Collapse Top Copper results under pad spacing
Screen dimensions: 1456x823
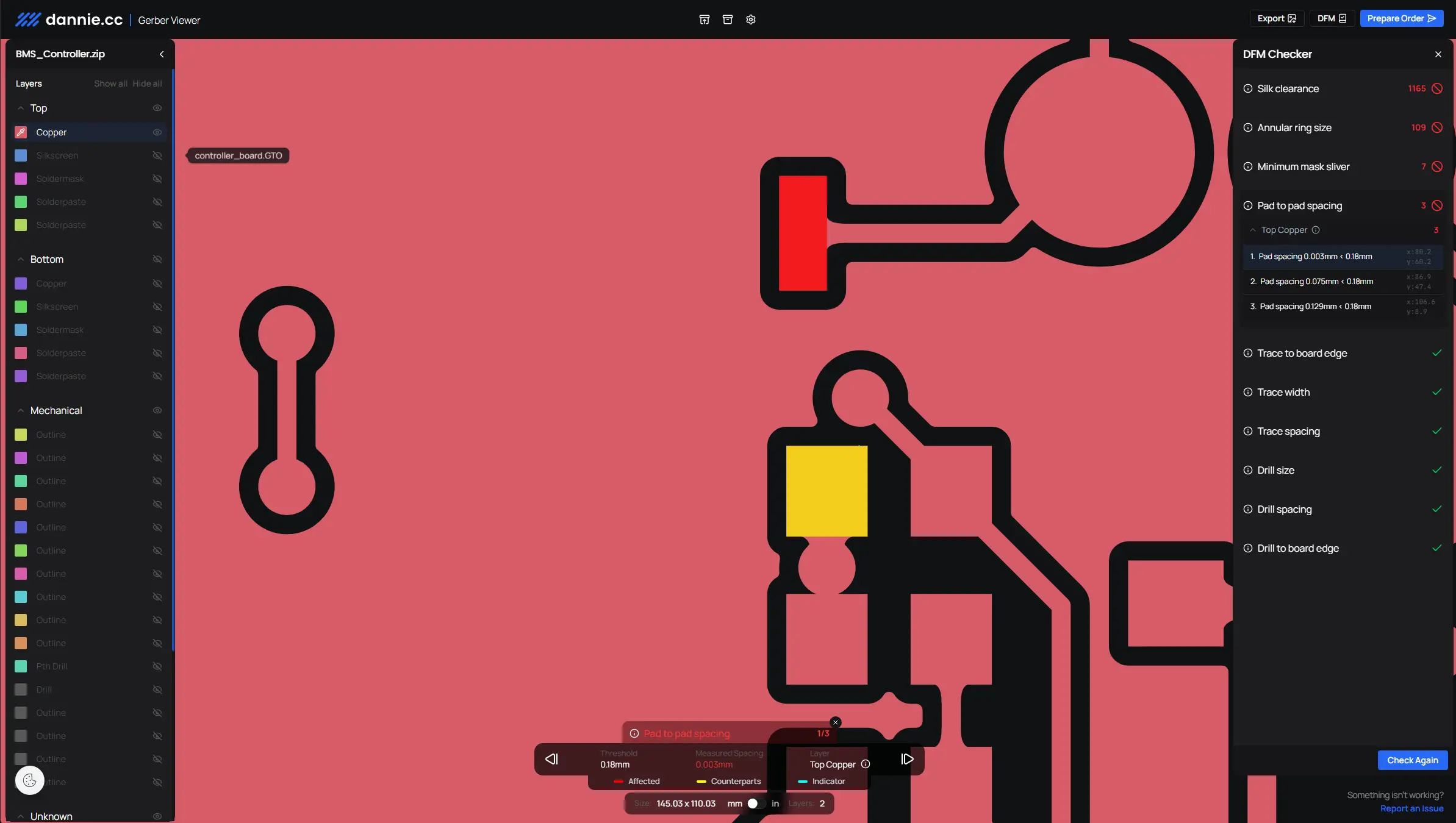[x=1253, y=230]
